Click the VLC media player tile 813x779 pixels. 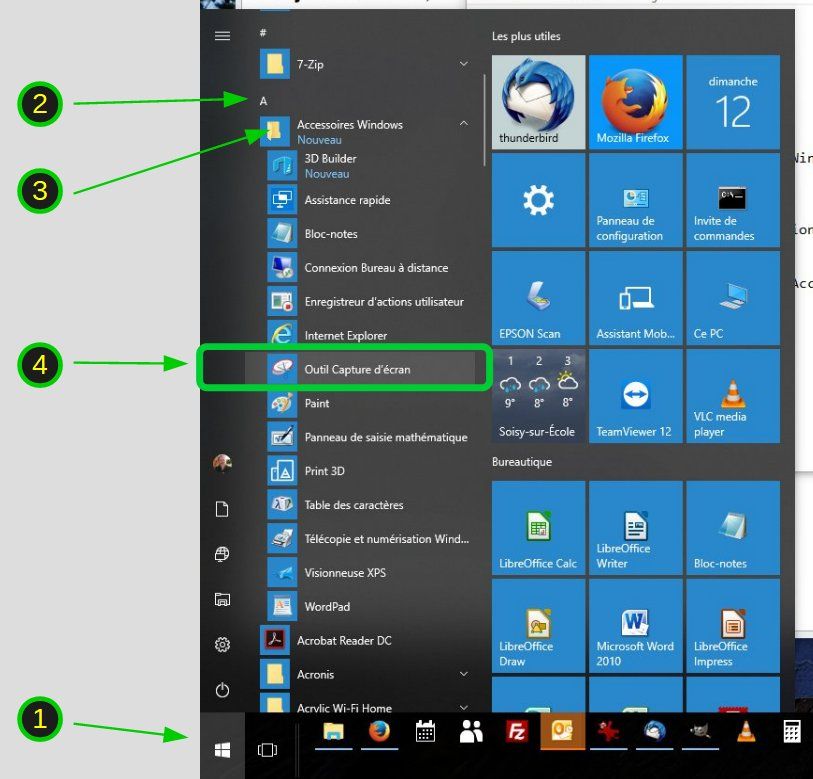733,395
